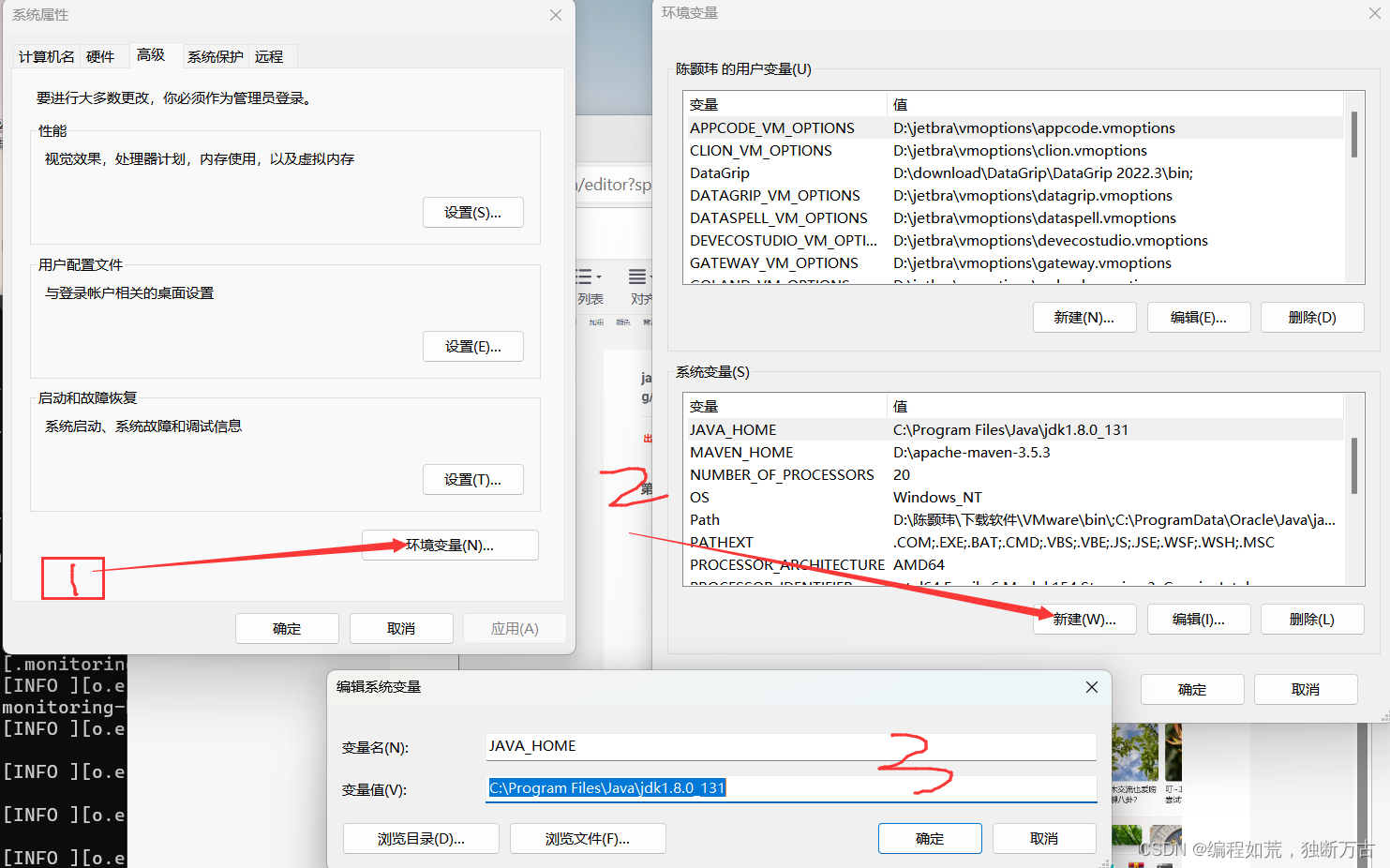Click 新建(W) to add a system variable
1390x868 pixels.
point(1084,619)
